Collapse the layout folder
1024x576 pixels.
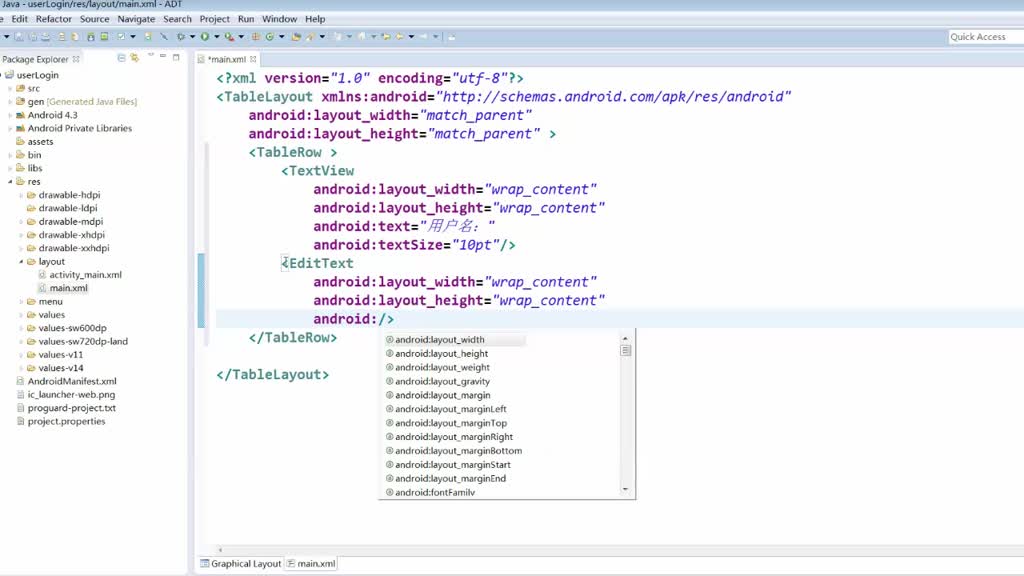pos(21,261)
